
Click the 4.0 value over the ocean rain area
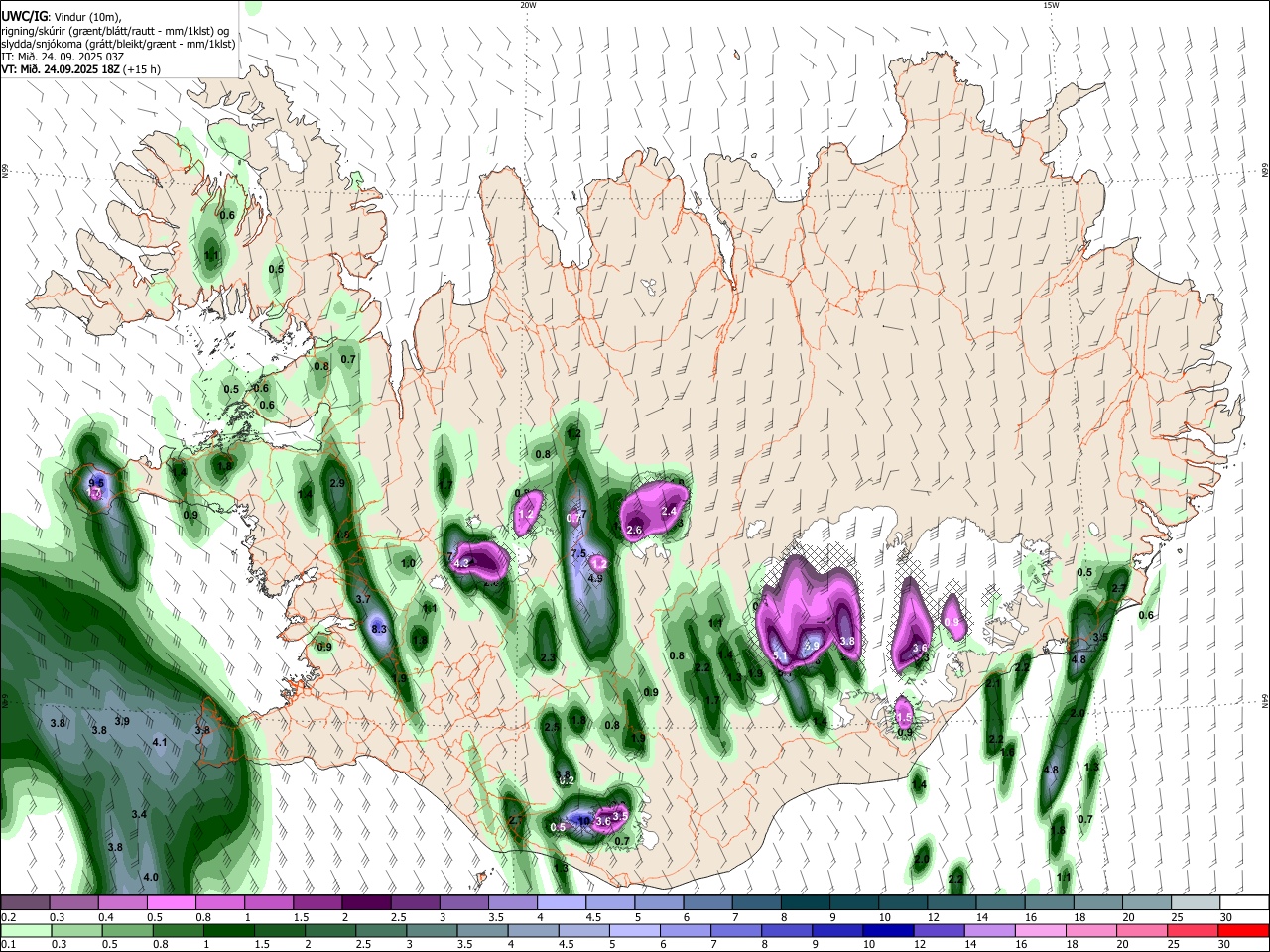pyautogui.click(x=151, y=878)
